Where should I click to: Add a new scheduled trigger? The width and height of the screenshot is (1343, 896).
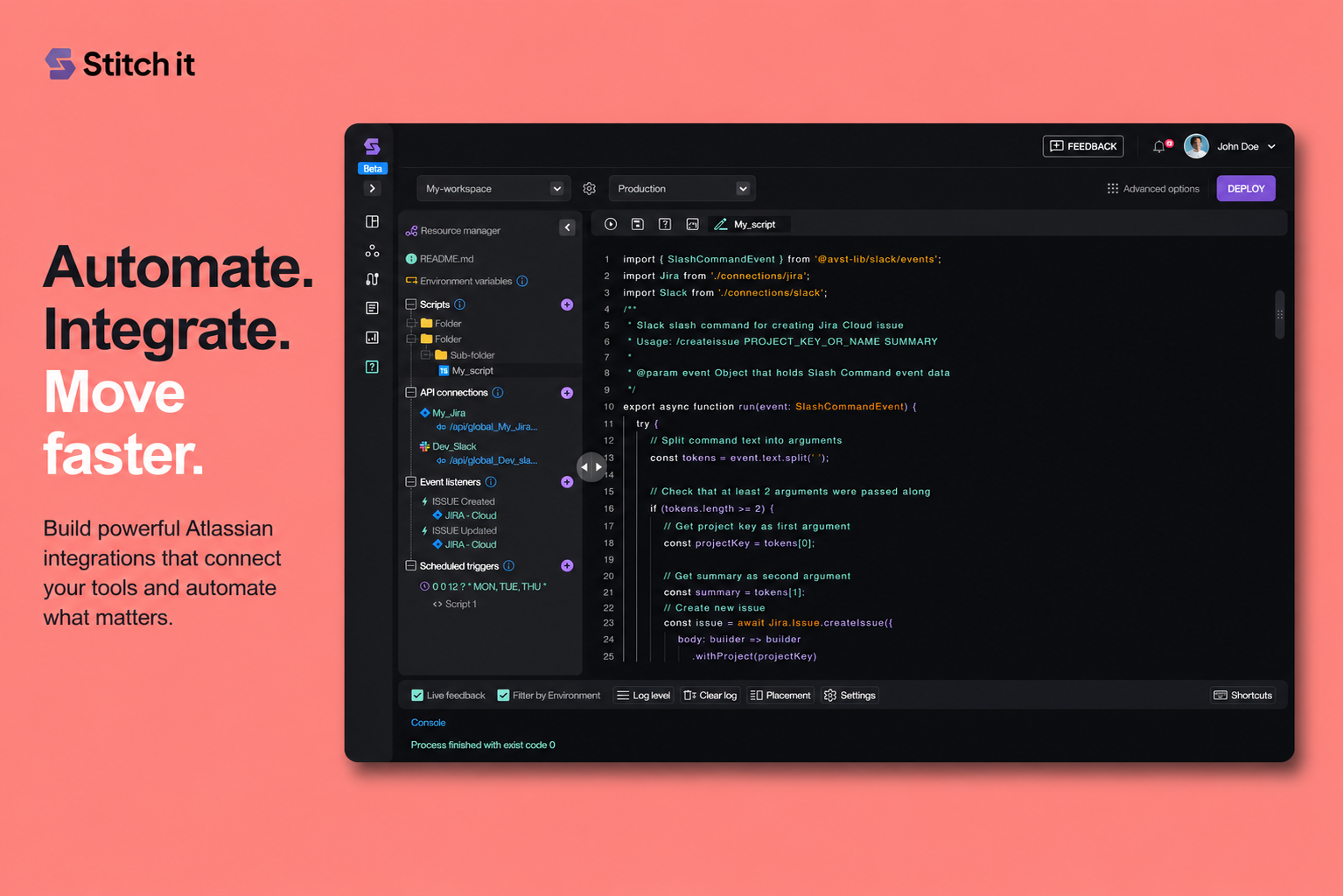coord(567,566)
